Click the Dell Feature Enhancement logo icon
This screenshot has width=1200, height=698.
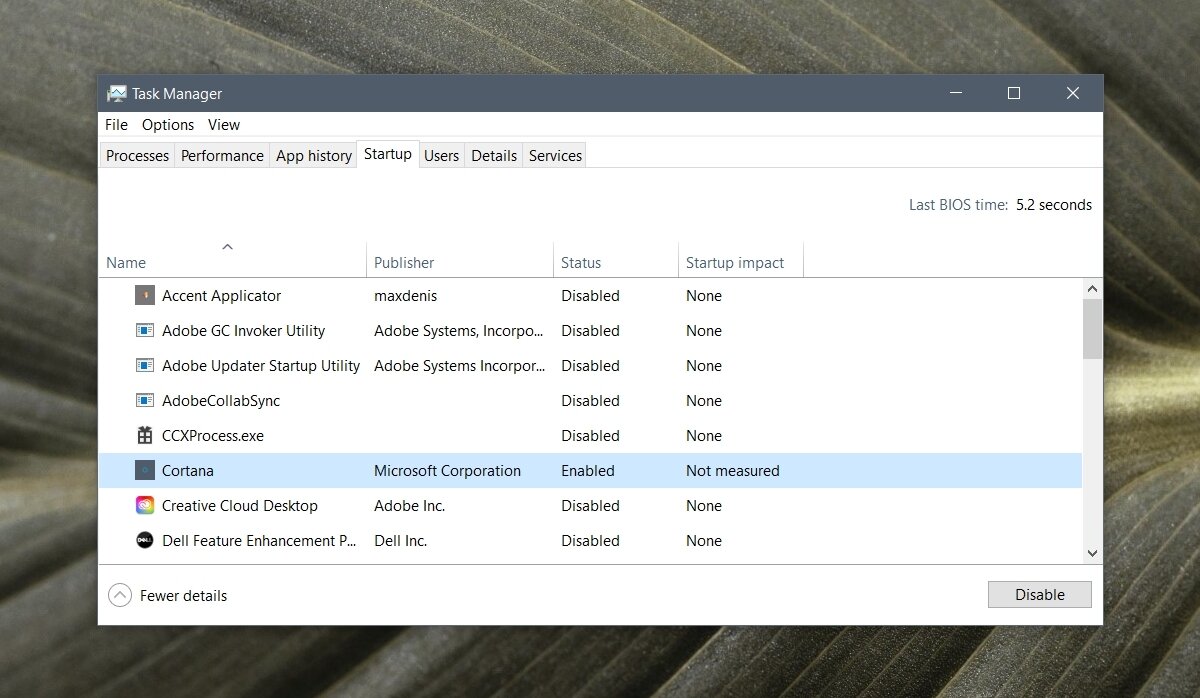click(145, 541)
